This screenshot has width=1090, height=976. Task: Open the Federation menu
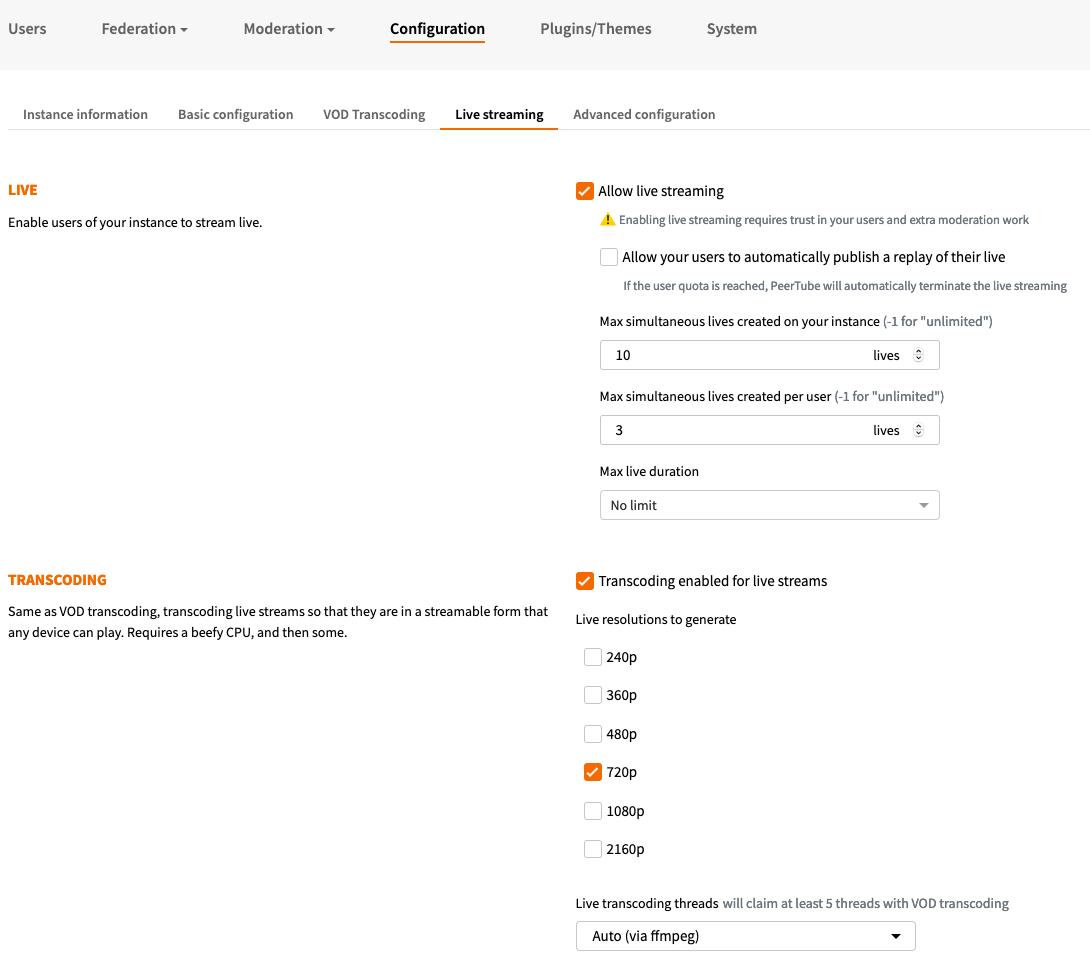pos(144,29)
